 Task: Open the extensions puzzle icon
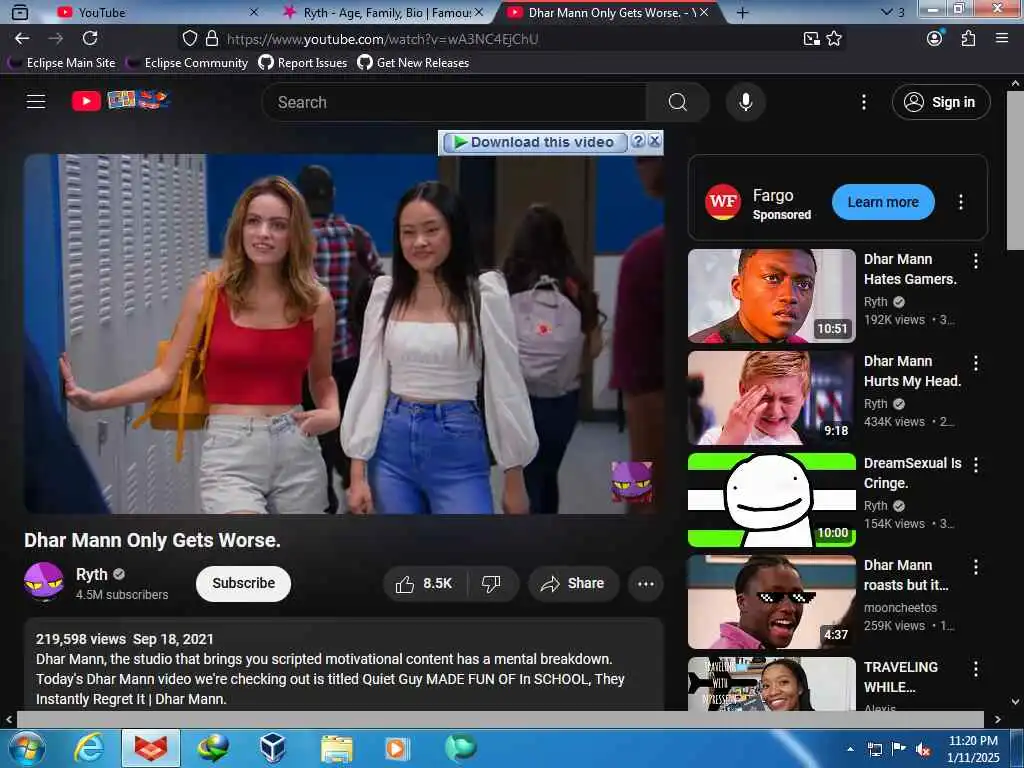(x=968, y=38)
